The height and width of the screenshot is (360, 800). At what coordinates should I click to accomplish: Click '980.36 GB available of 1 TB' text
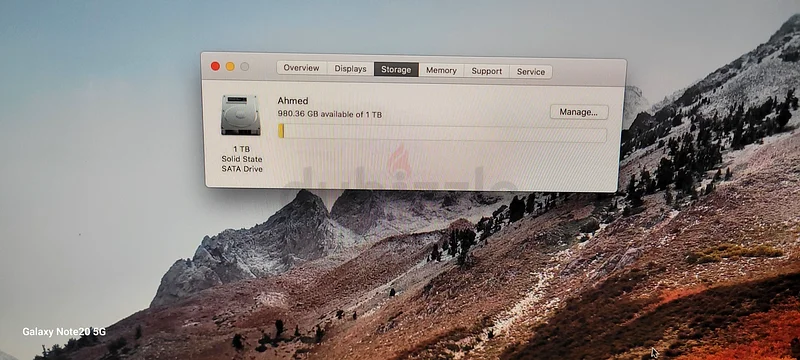pos(330,114)
